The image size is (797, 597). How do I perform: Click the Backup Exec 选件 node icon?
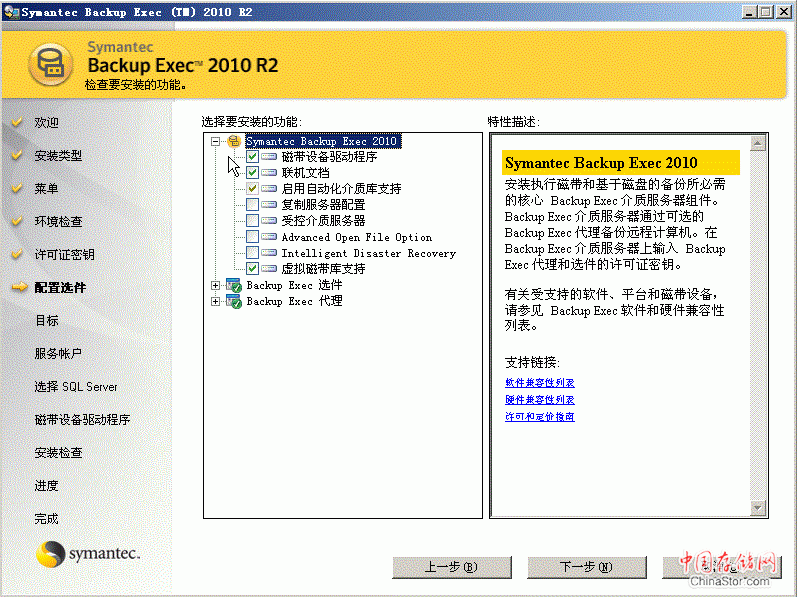pos(234,286)
